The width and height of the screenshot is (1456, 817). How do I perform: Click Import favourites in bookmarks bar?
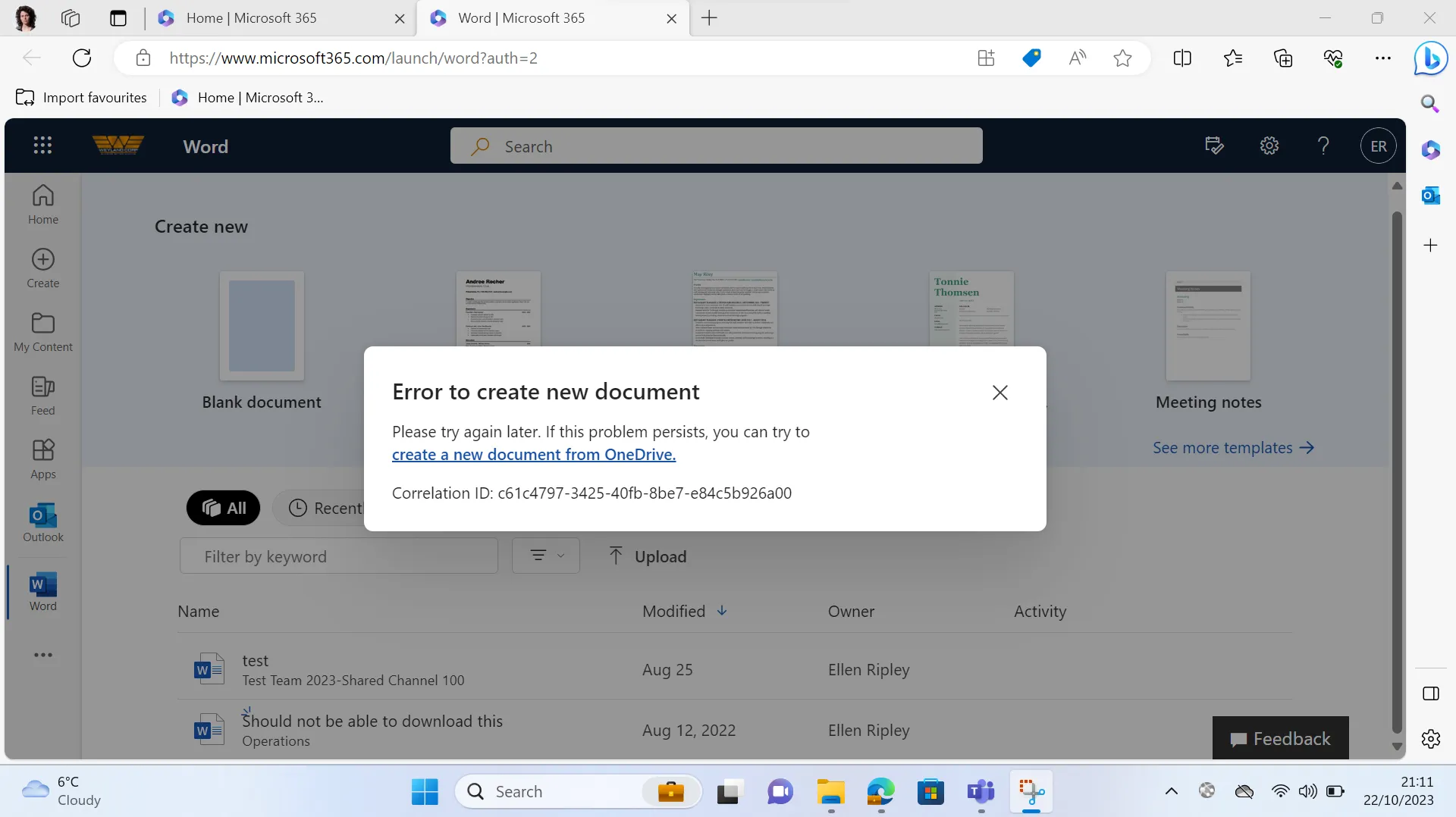click(81, 98)
